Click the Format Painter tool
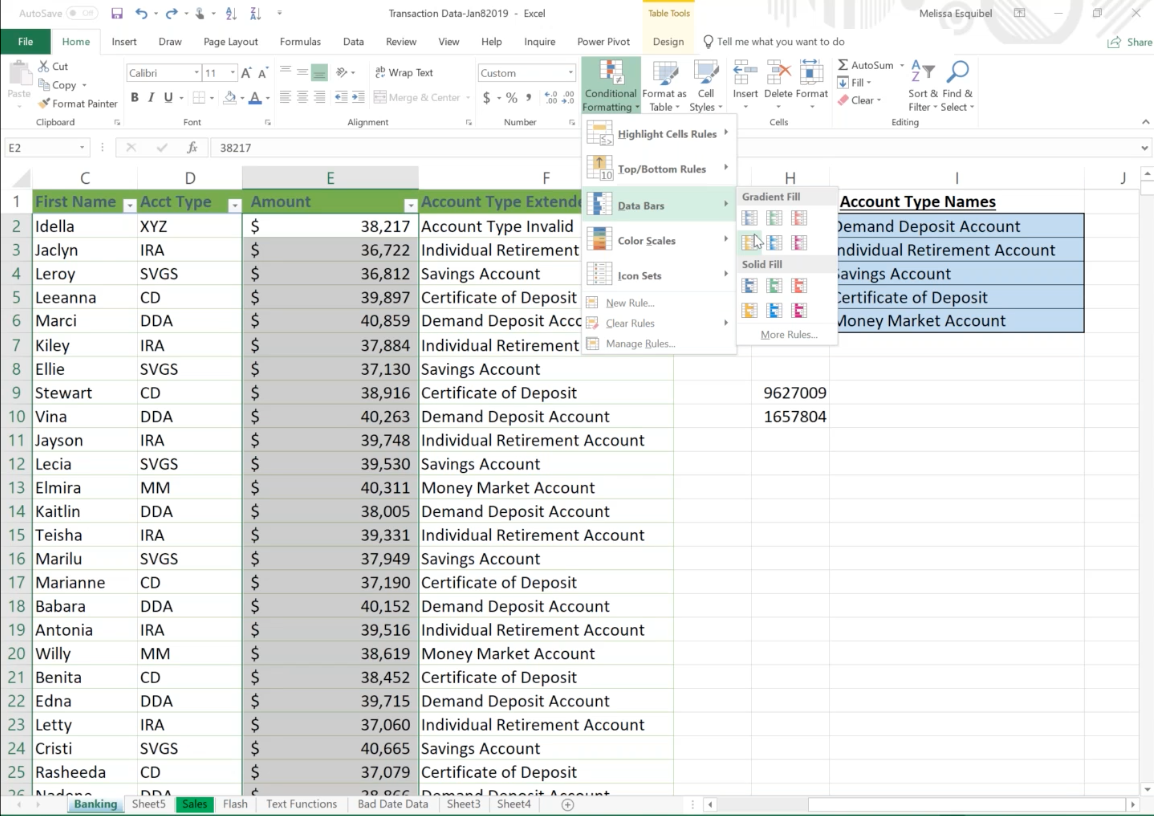1154x816 pixels. pos(77,103)
